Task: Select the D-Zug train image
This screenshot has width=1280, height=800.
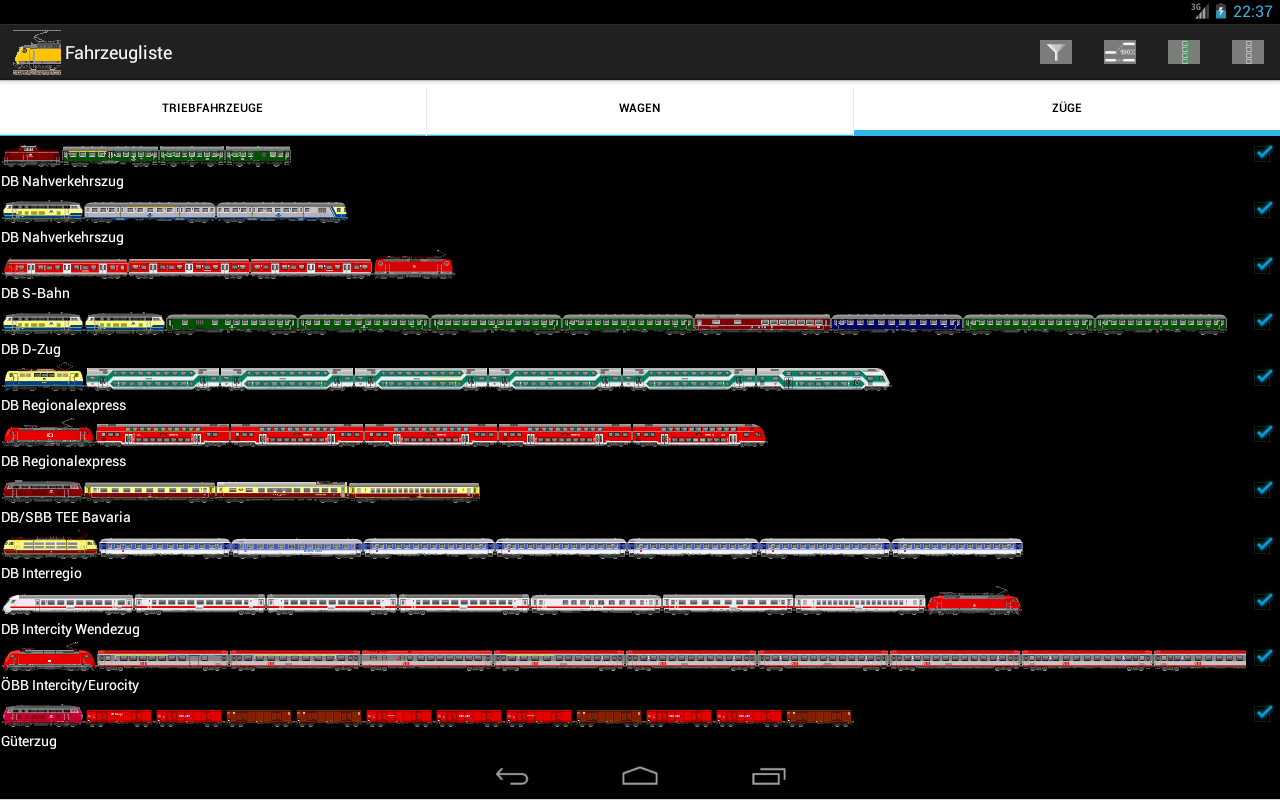Action: coord(615,322)
